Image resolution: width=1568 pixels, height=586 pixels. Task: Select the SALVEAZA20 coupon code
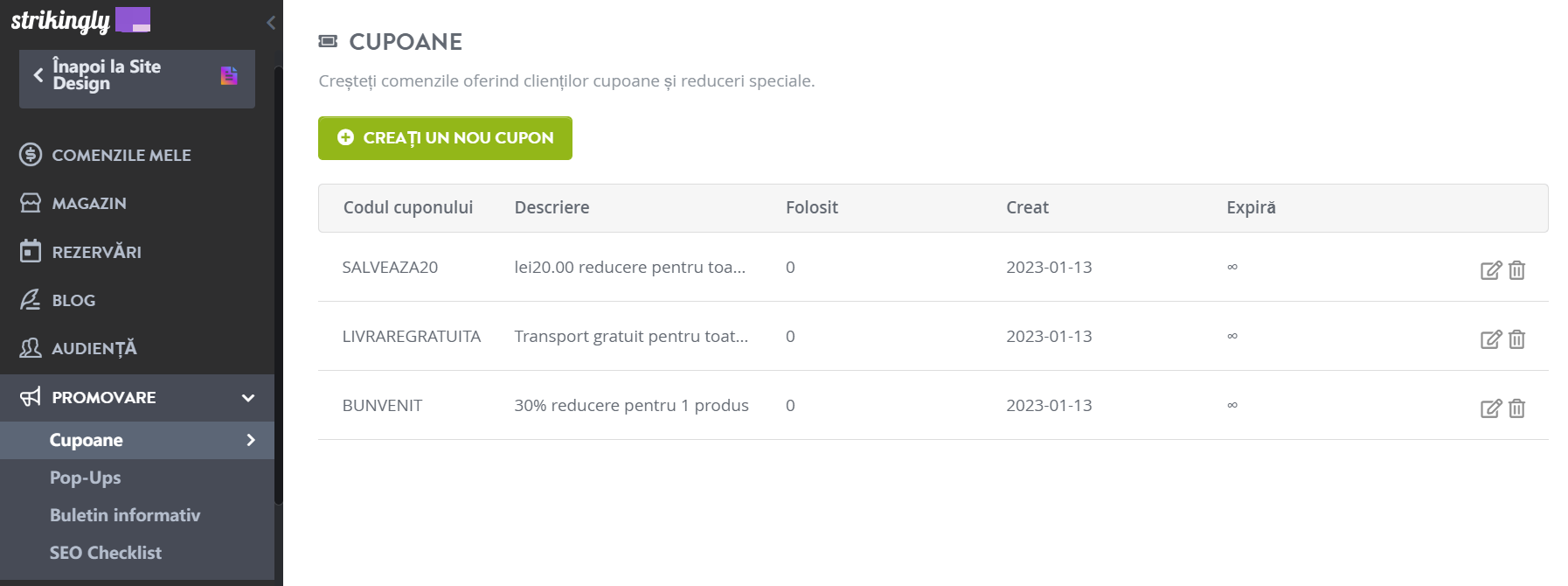[x=390, y=267]
